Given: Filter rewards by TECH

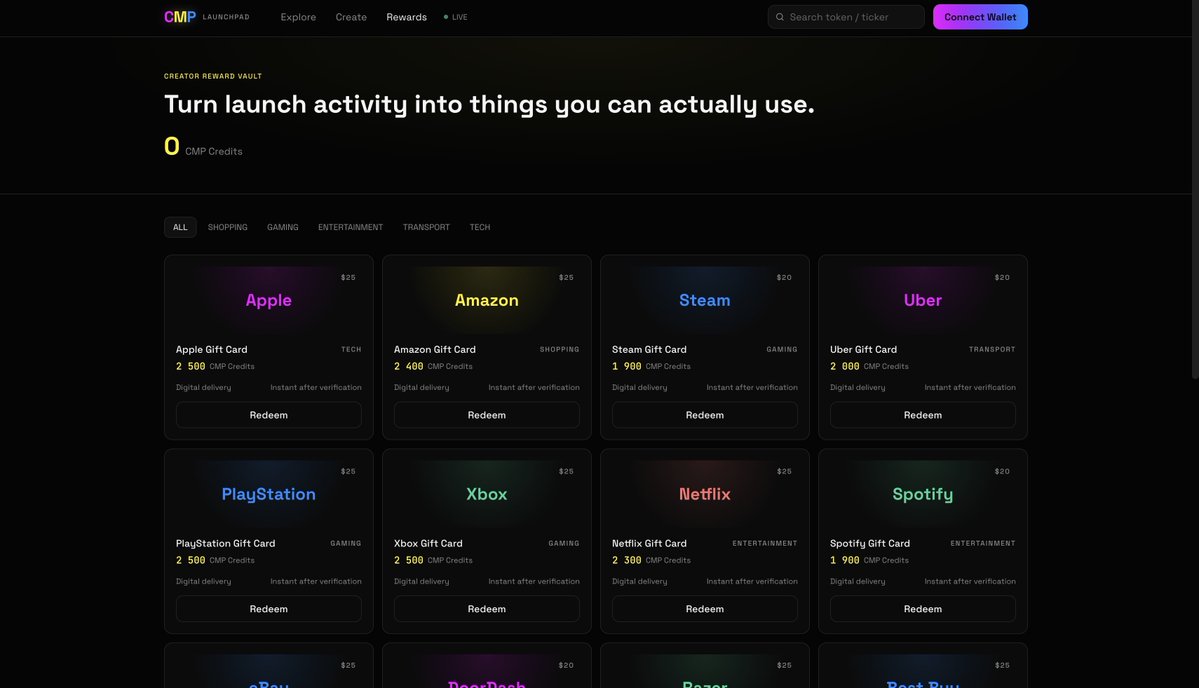Looking at the screenshot, I should click(x=479, y=227).
